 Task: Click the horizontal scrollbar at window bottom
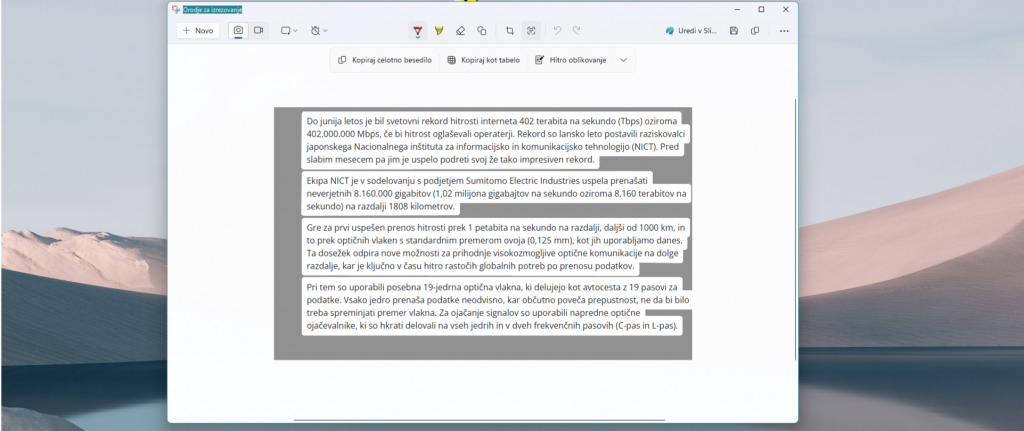[479, 421]
